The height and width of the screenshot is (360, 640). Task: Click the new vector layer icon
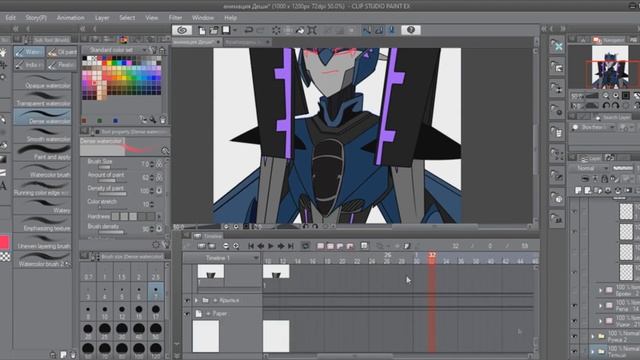coord(588,190)
